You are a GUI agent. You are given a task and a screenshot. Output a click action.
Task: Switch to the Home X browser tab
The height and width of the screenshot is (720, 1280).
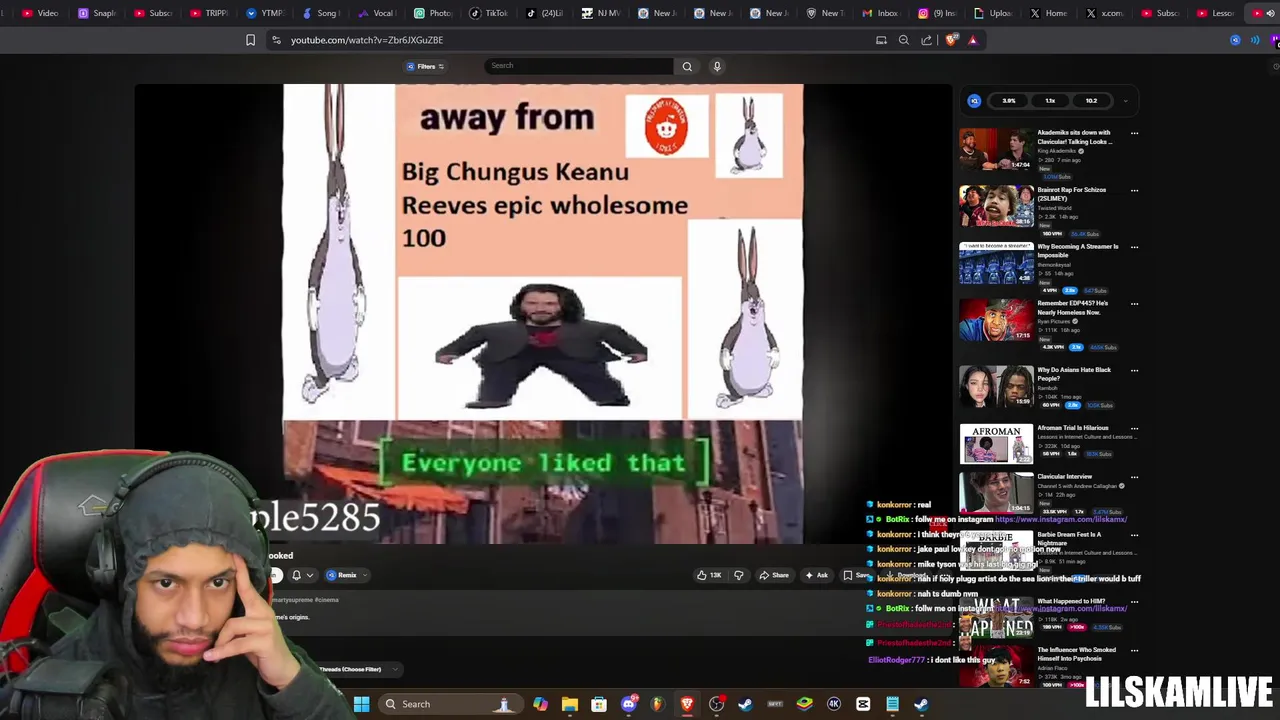1049,13
